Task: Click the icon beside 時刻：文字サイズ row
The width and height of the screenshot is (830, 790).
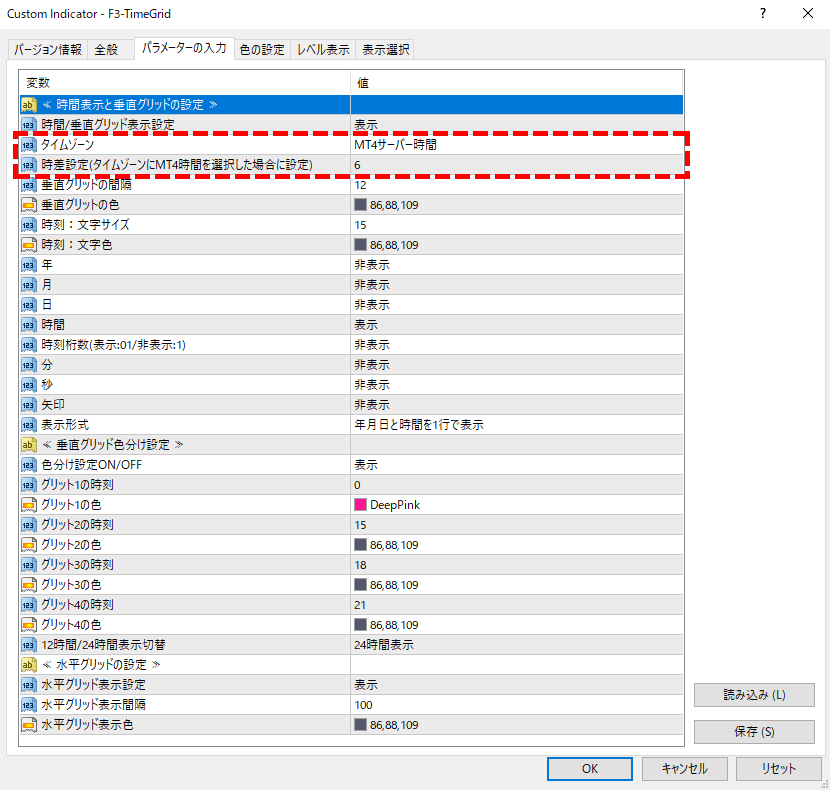Action: (29, 225)
